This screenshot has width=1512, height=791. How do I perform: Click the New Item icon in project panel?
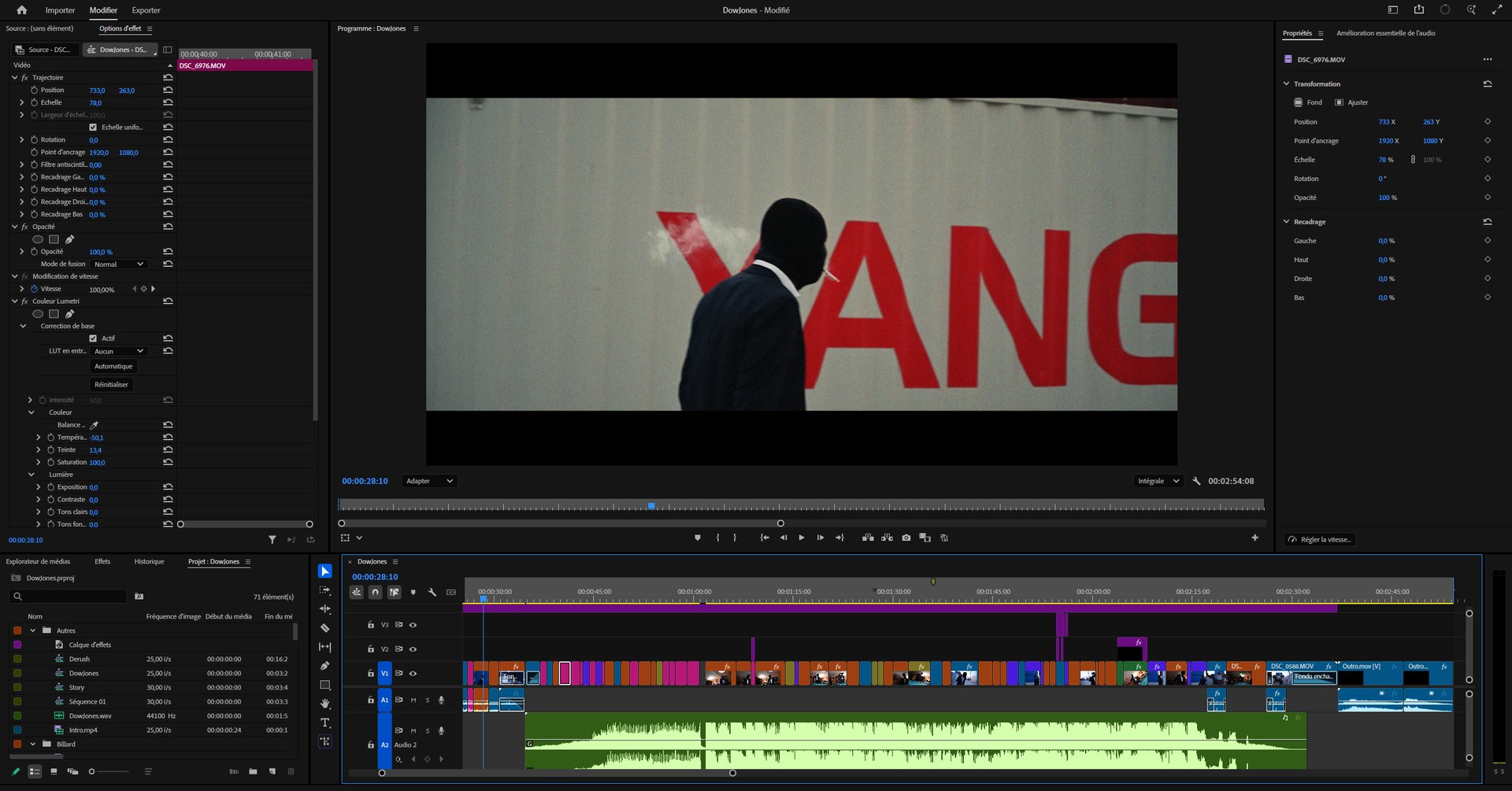[272, 771]
